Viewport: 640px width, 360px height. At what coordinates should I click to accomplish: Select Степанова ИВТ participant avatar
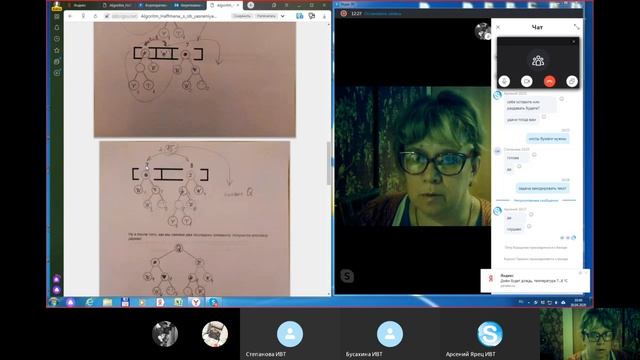click(290, 334)
